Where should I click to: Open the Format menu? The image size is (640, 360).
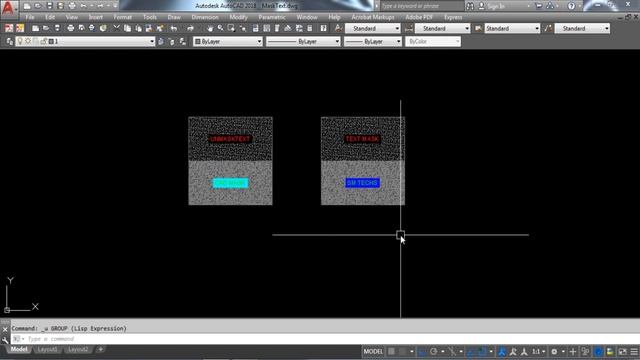pos(122,17)
